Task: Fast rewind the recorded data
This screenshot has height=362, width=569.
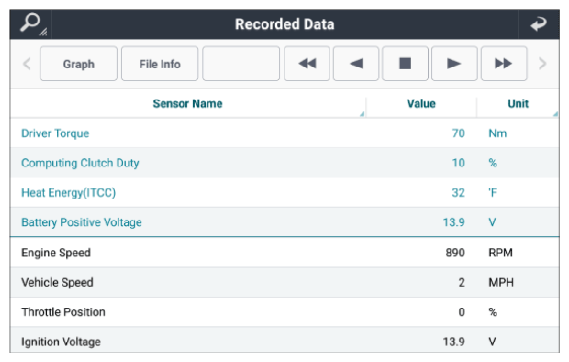Action: 307,63
